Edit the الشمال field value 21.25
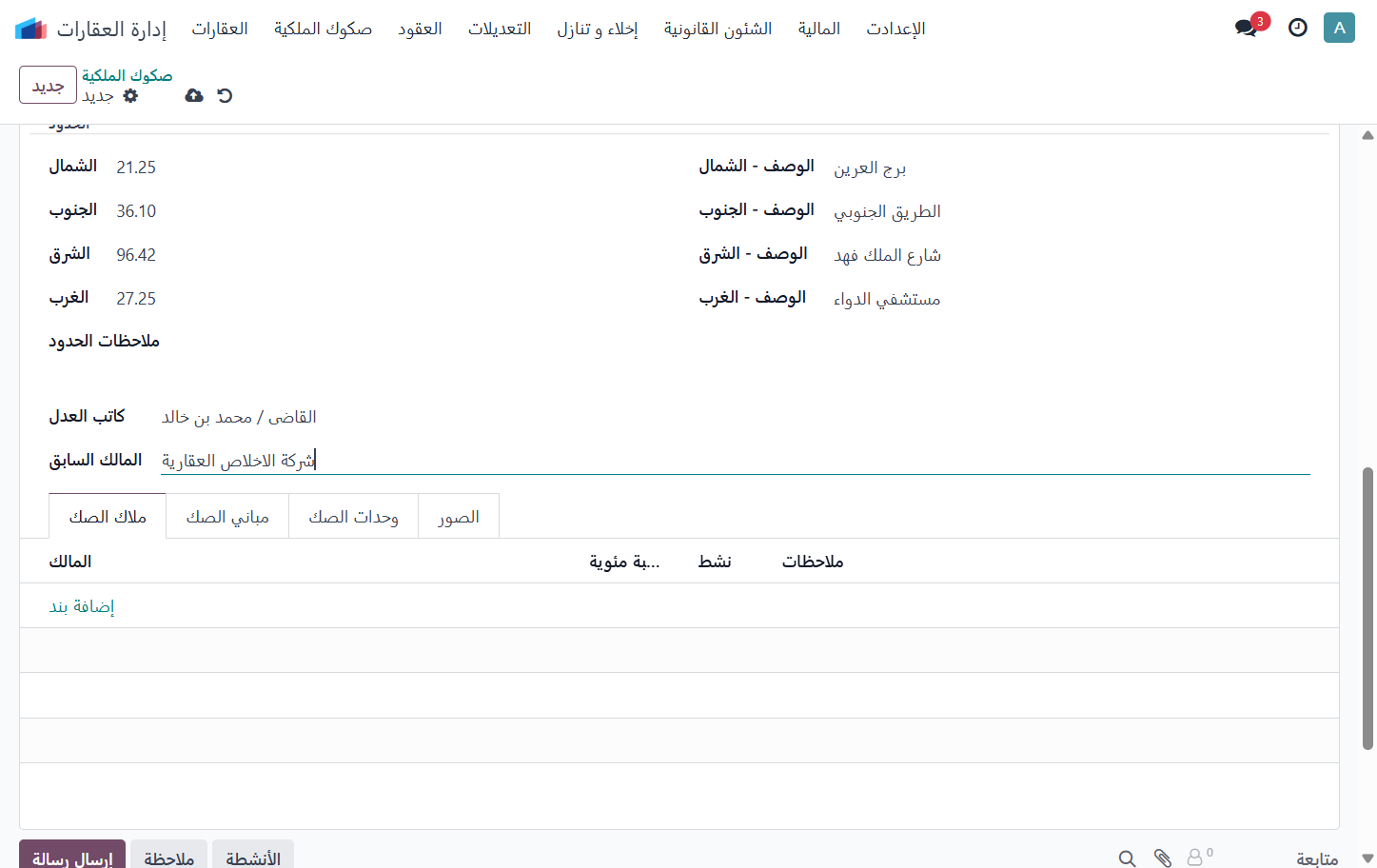Viewport: 1377px width, 868px height. coord(136,168)
